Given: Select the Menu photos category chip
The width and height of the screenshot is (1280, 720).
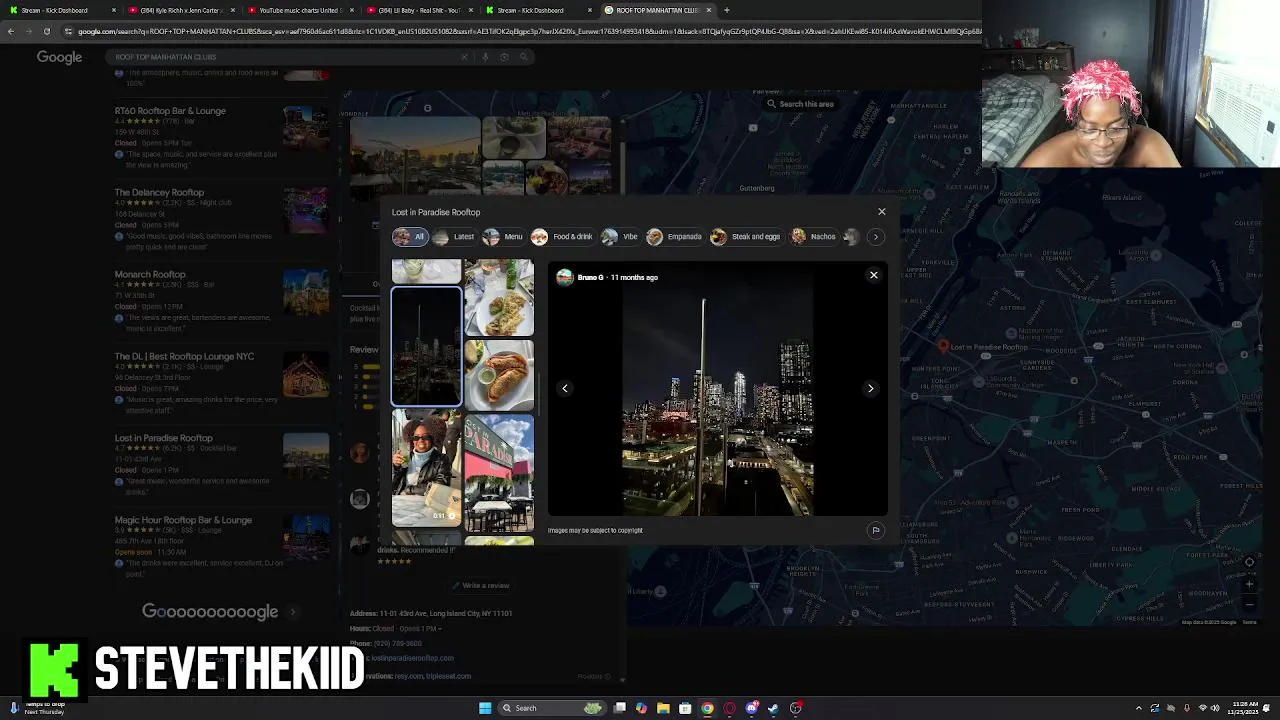Looking at the screenshot, I should [503, 237].
